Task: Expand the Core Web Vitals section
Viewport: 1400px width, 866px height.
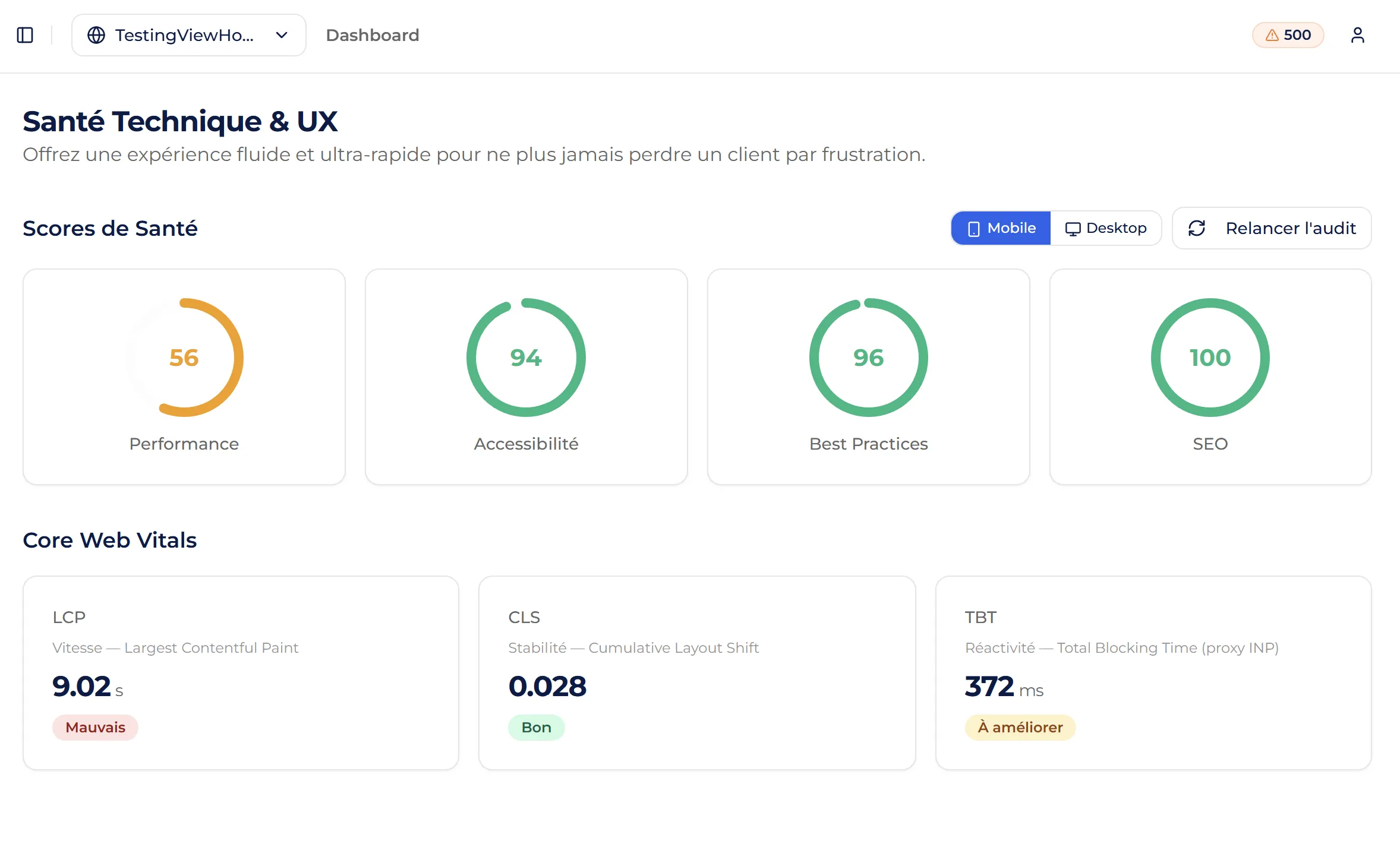Action: click(109, 540)
